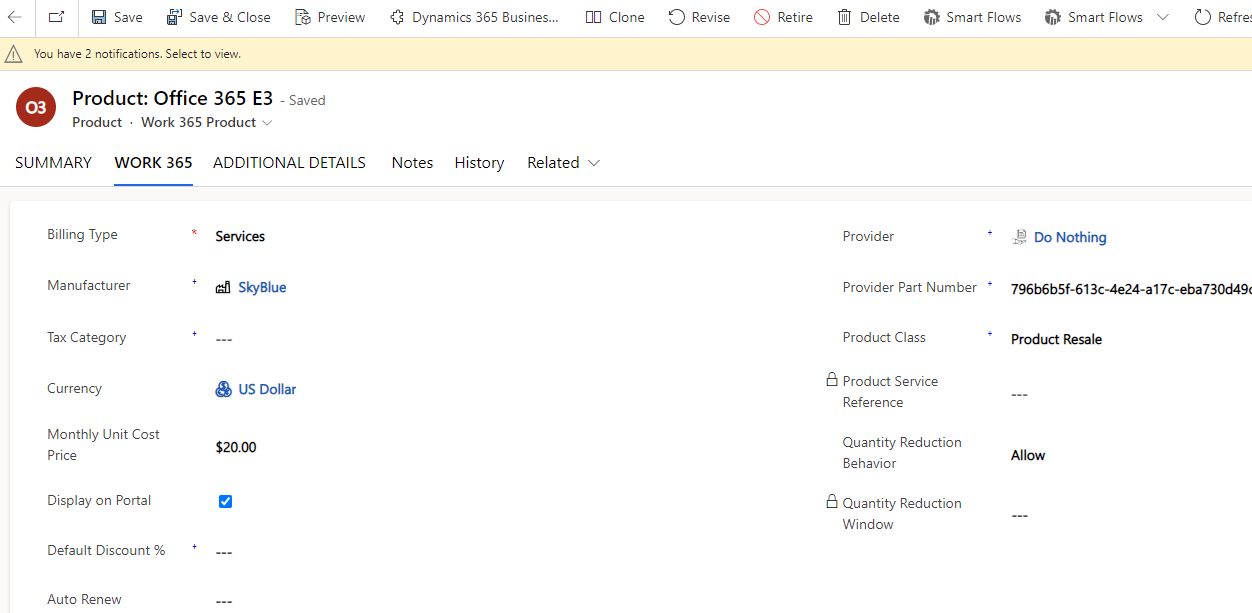The height and width of the screenshot is (613, 1252).
Task: Click the Quantity Reduction Window value
Action: tap(1019, 515)
